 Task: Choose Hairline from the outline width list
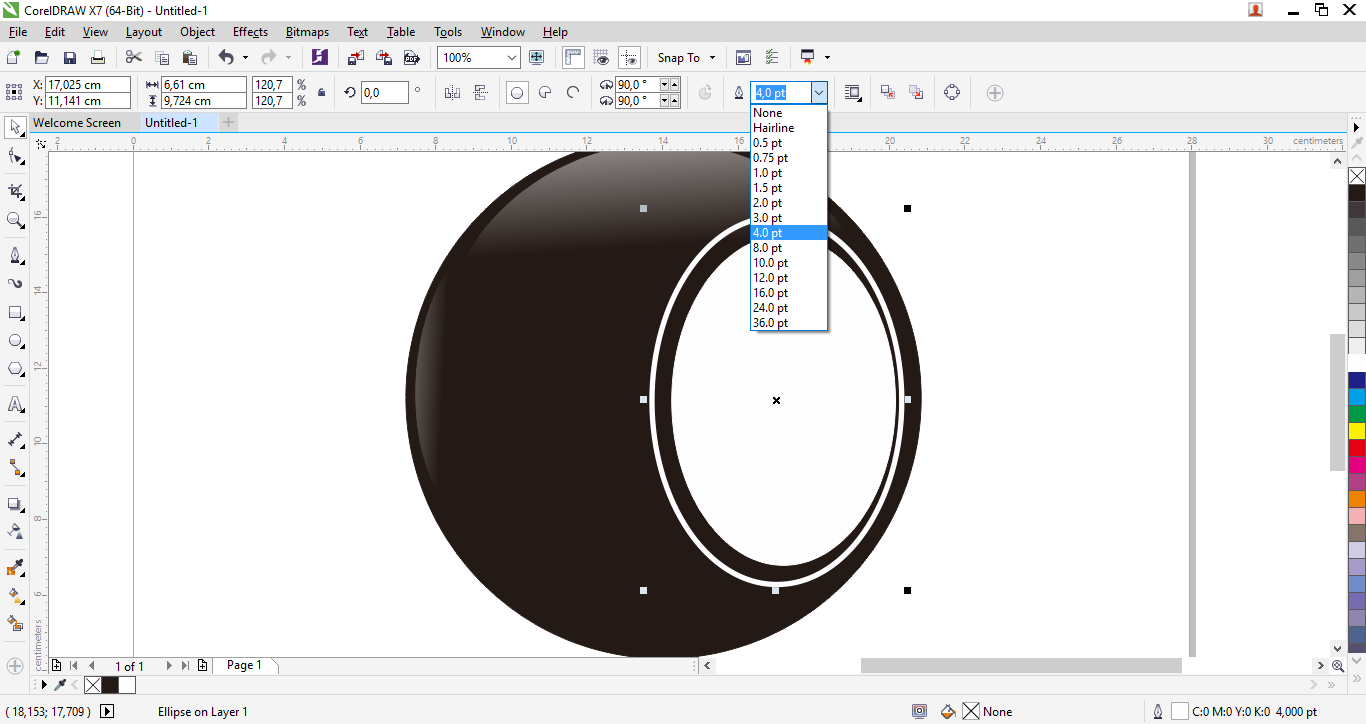(x=773, y=127)
